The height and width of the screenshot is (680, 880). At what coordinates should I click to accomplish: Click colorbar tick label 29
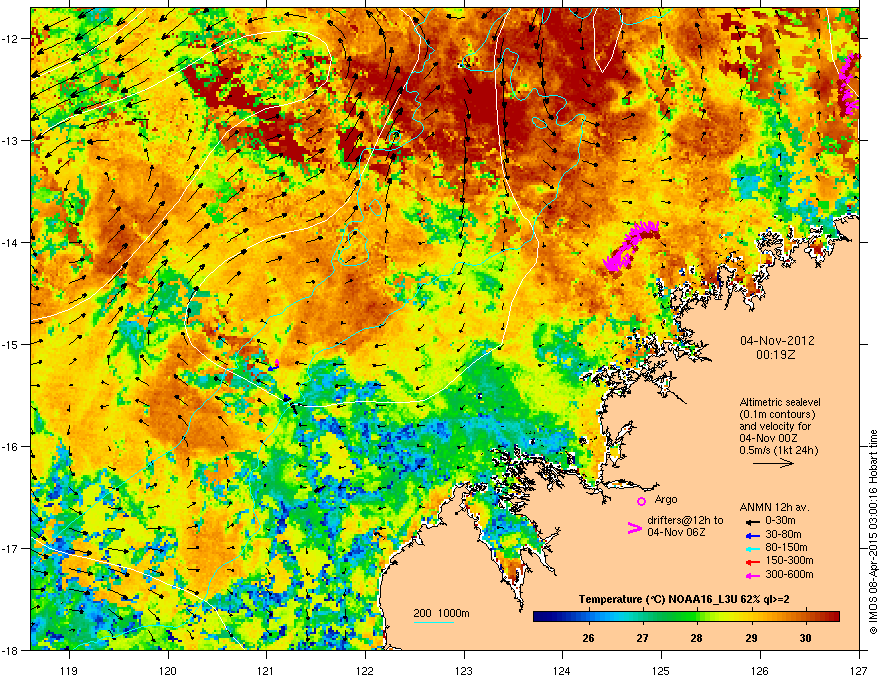pyautogui.click(x=751, y=638)
